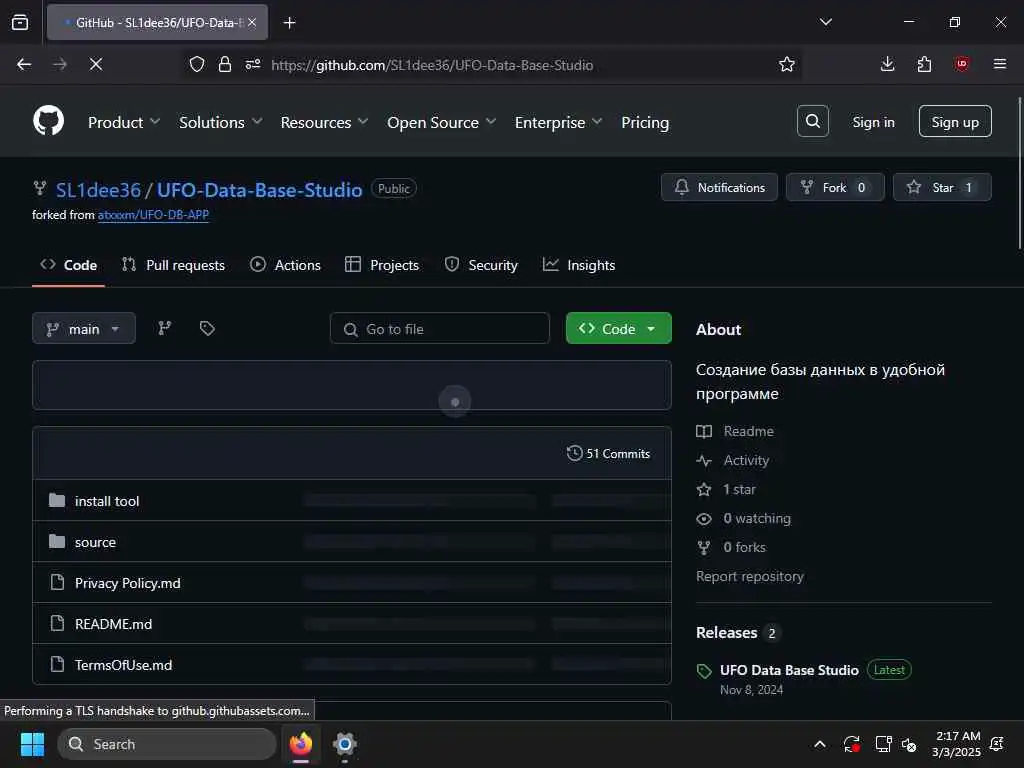Switch to Actions tab
Screen dimensions: 1024x768
(x=285, y=265)
